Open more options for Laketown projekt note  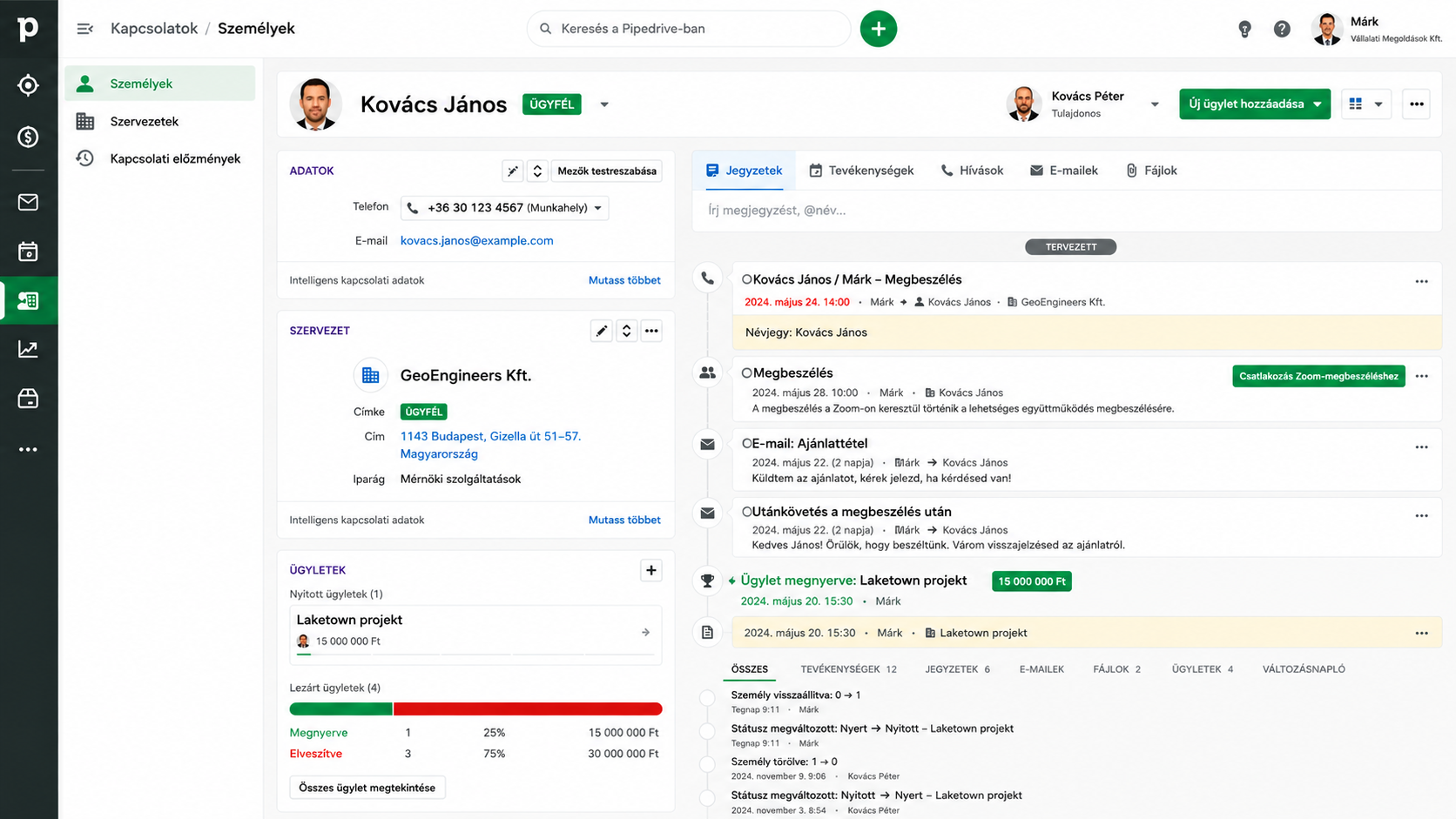(1422, 633)
